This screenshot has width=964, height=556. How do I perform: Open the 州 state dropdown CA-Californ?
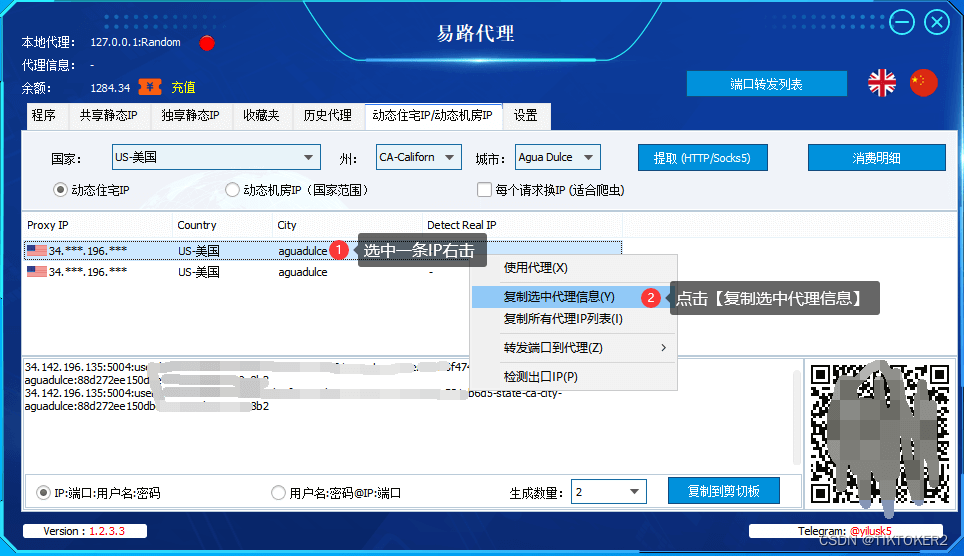[419, 157]
